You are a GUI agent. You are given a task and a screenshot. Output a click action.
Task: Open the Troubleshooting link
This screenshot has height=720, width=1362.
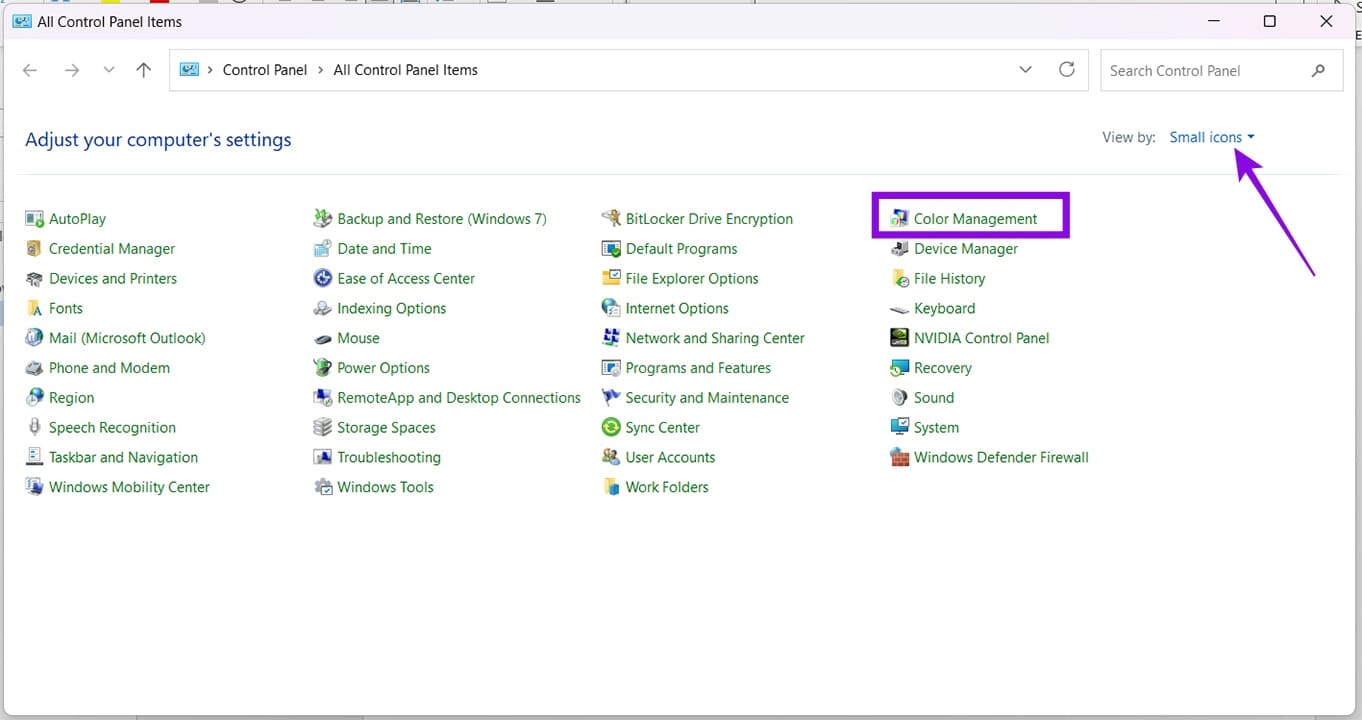pos(389,457)
